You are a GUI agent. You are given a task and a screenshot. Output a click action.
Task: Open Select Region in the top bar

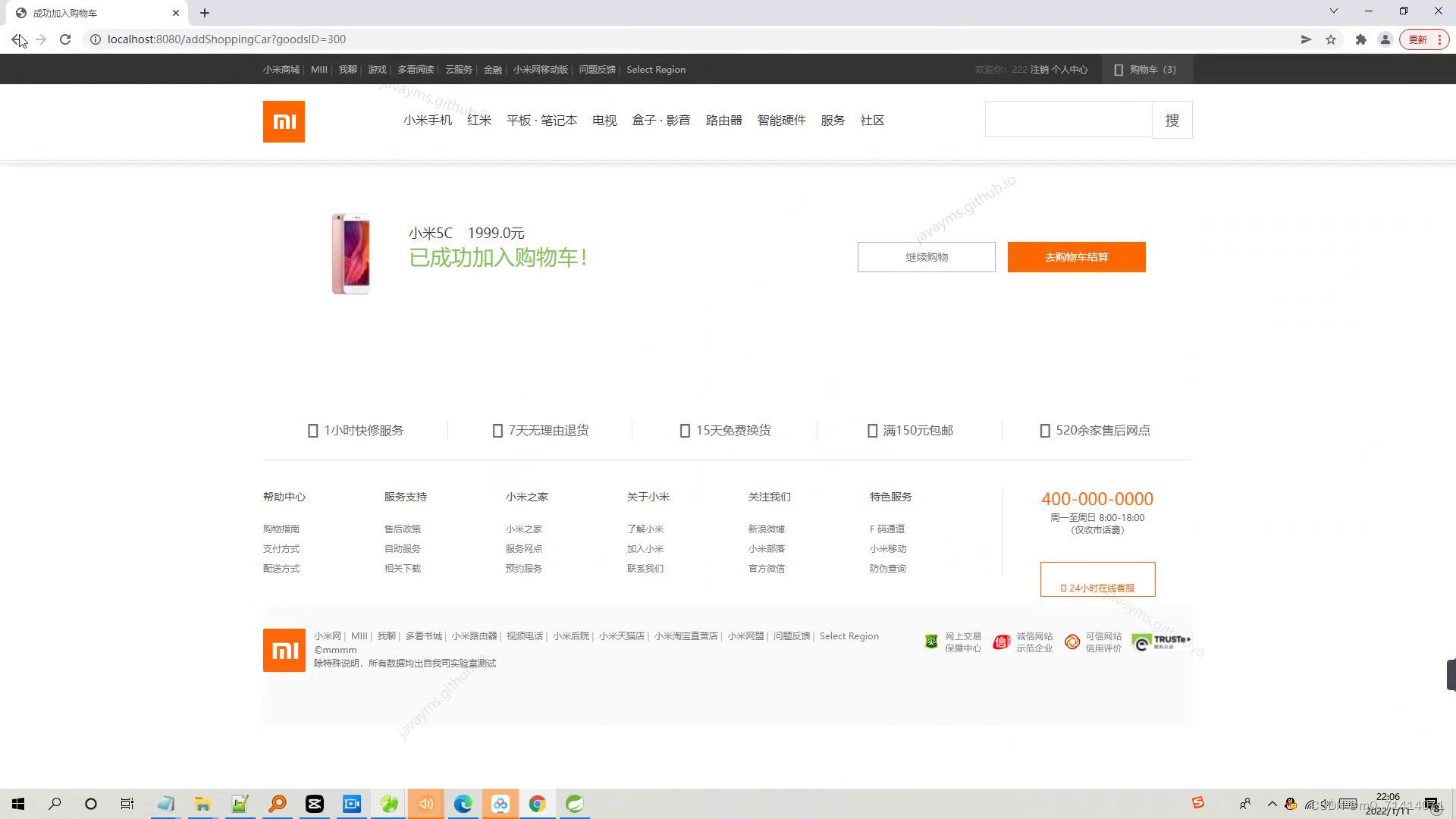(x=655, y=69)
